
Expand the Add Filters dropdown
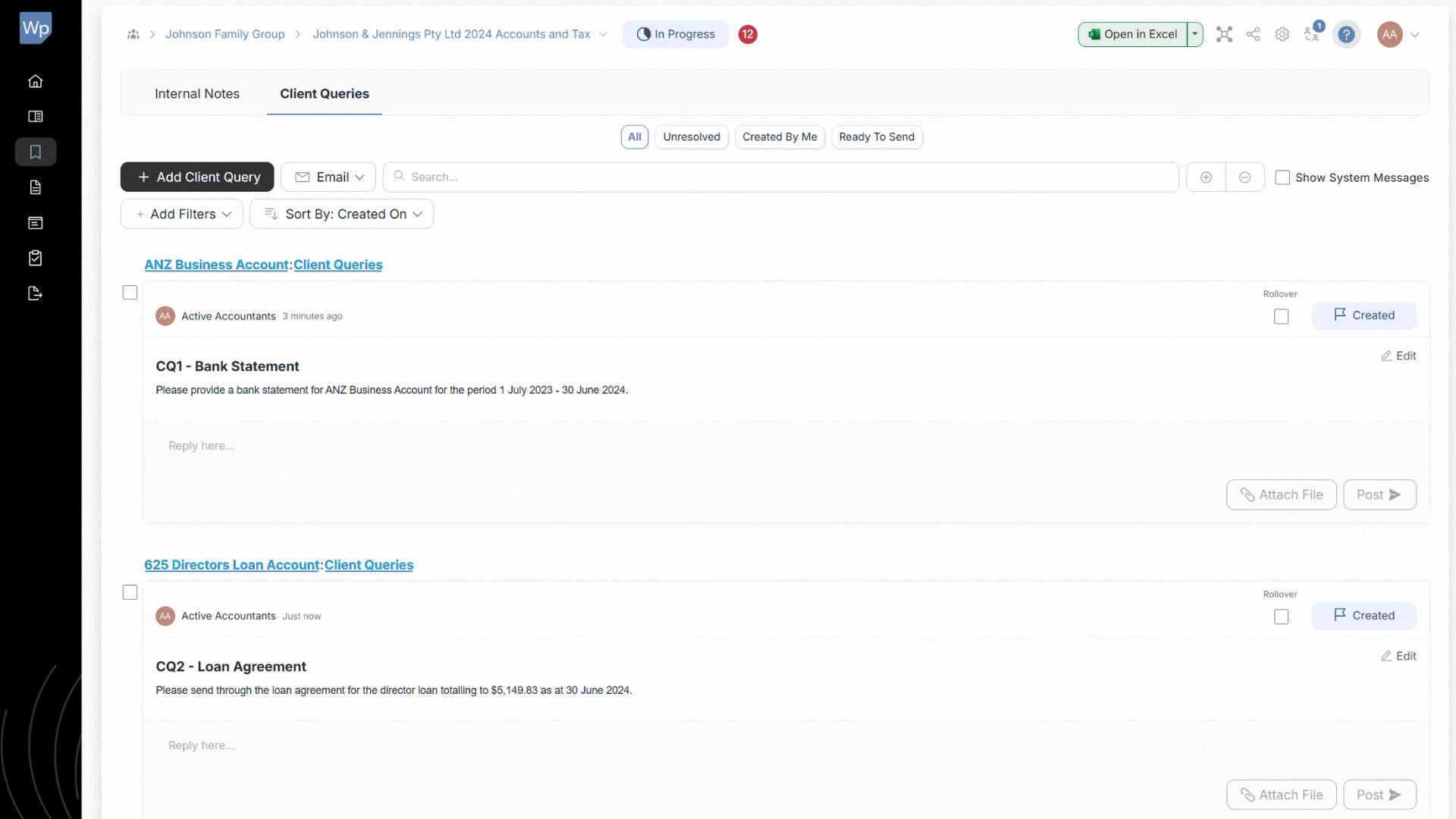[x=181, y=214]
